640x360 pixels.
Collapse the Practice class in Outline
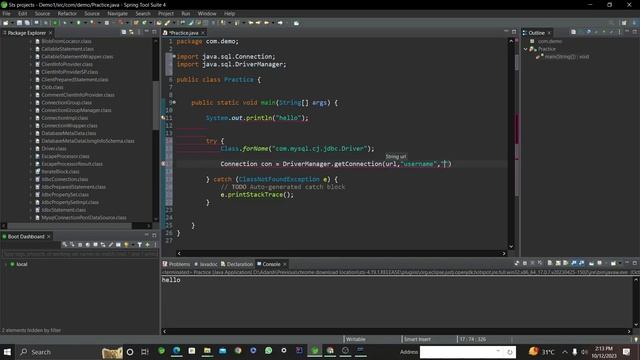pos(526,49)
